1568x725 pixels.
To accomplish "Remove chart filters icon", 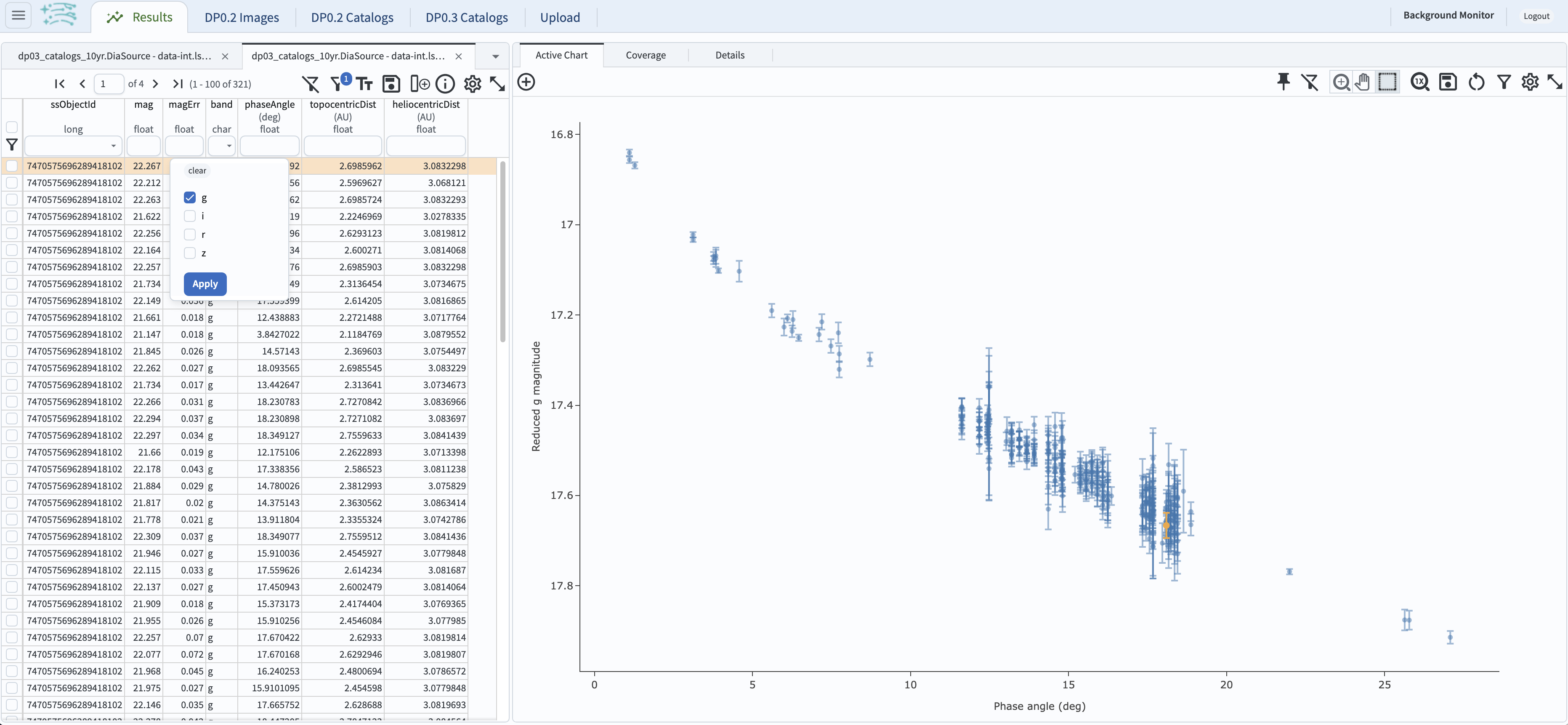I will click(x=1310, y=82).
